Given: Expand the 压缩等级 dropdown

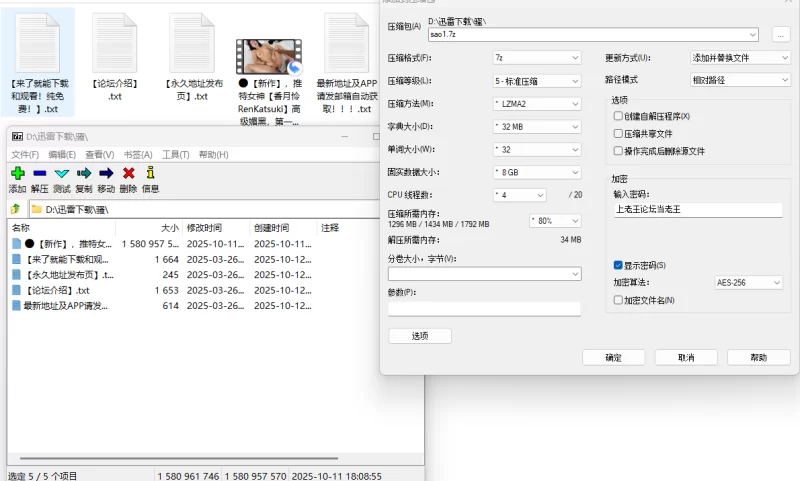Looking at the screenshot, I should 536,81.
